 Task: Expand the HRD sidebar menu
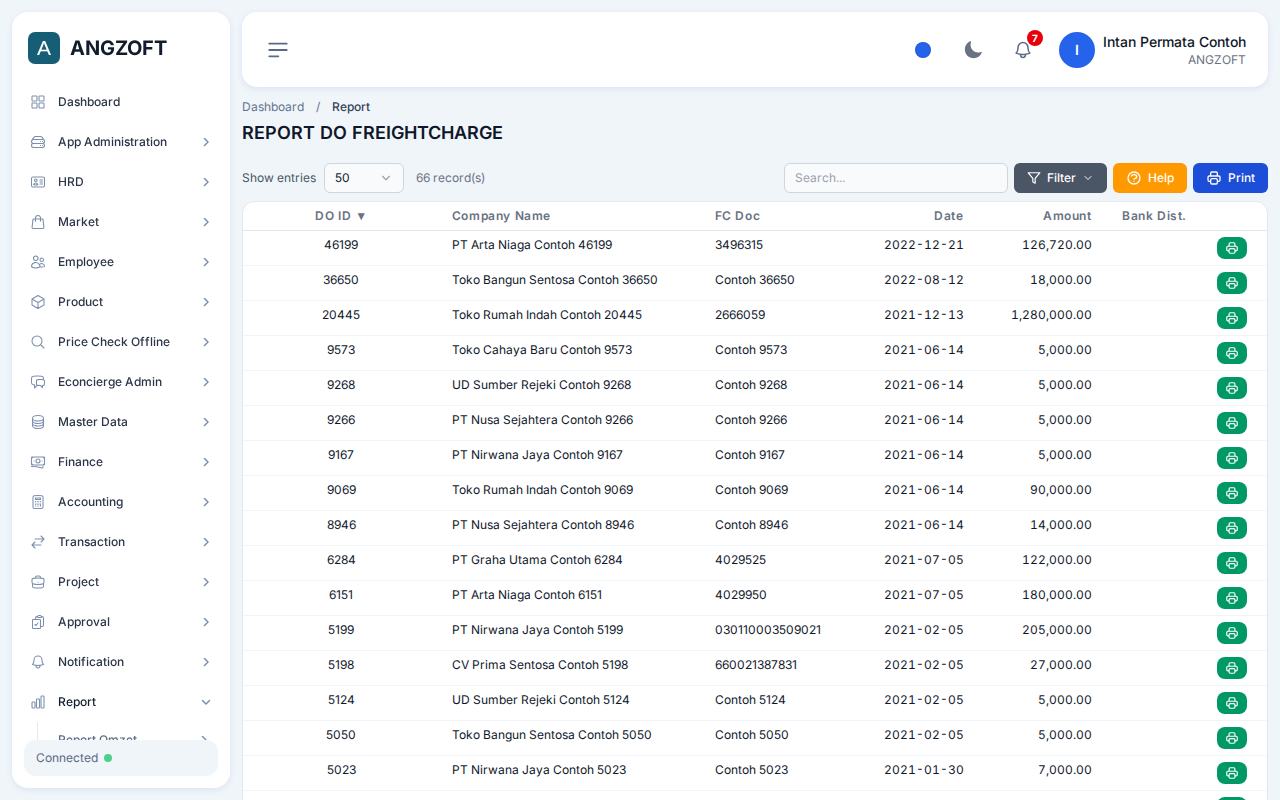click(121, 182)
